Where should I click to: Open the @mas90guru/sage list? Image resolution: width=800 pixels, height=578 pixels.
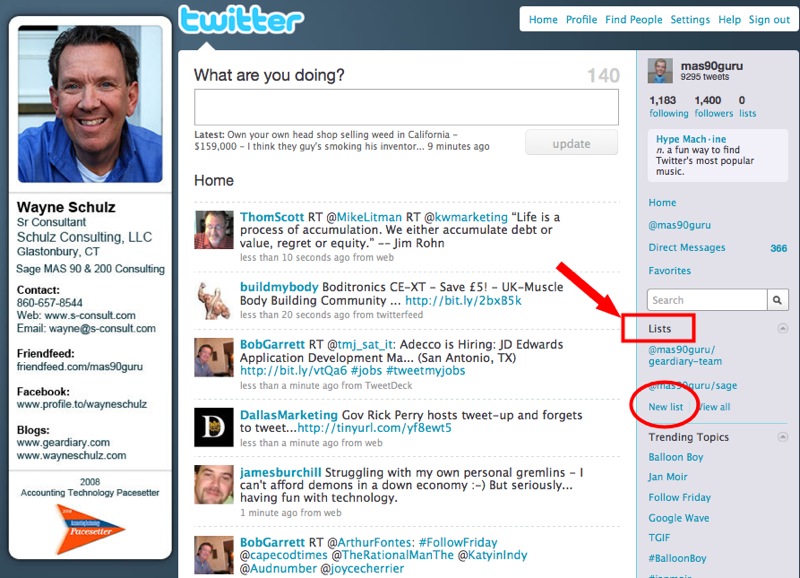pos(692,385)
